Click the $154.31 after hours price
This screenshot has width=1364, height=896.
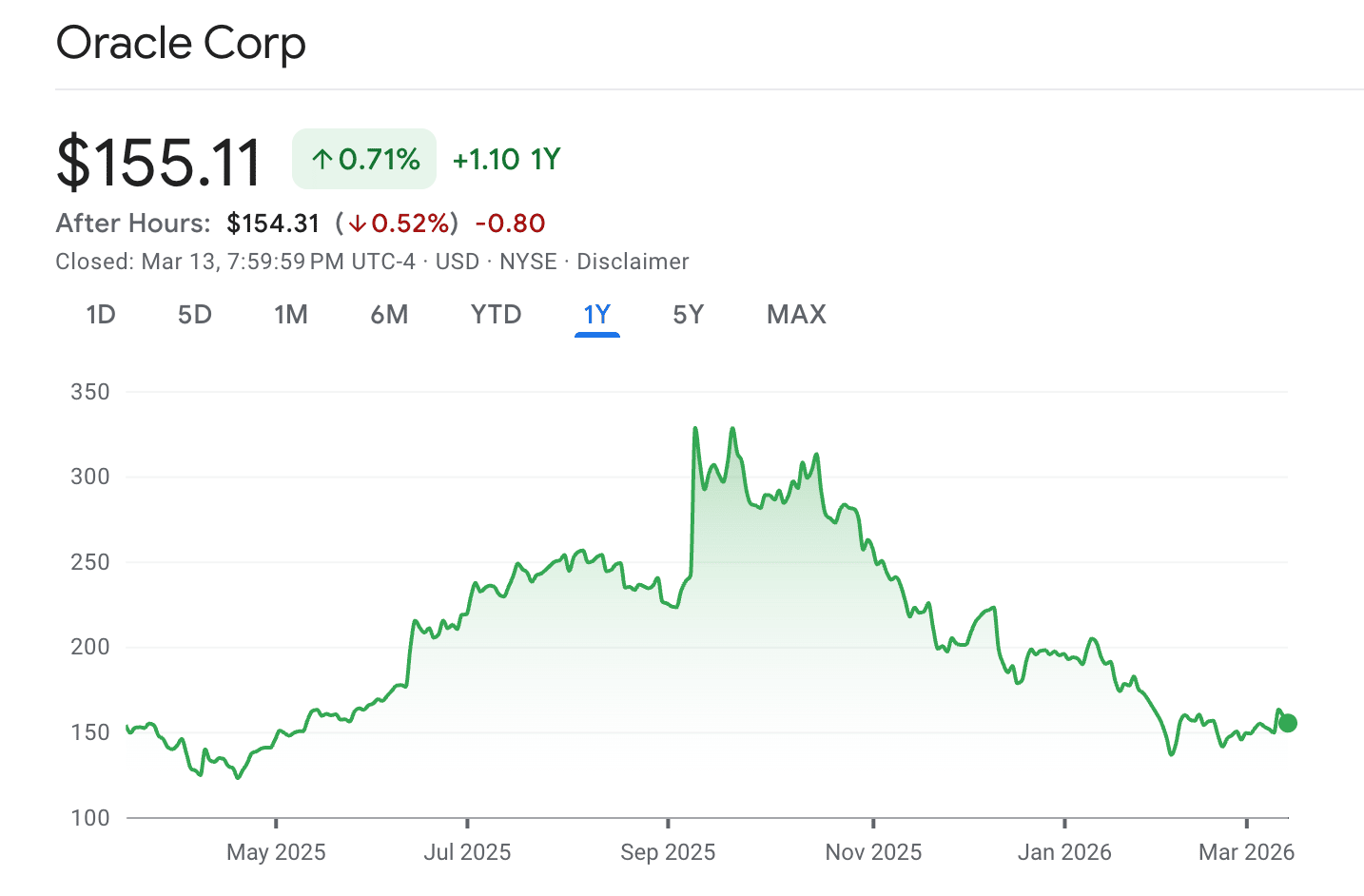[273, 224]
